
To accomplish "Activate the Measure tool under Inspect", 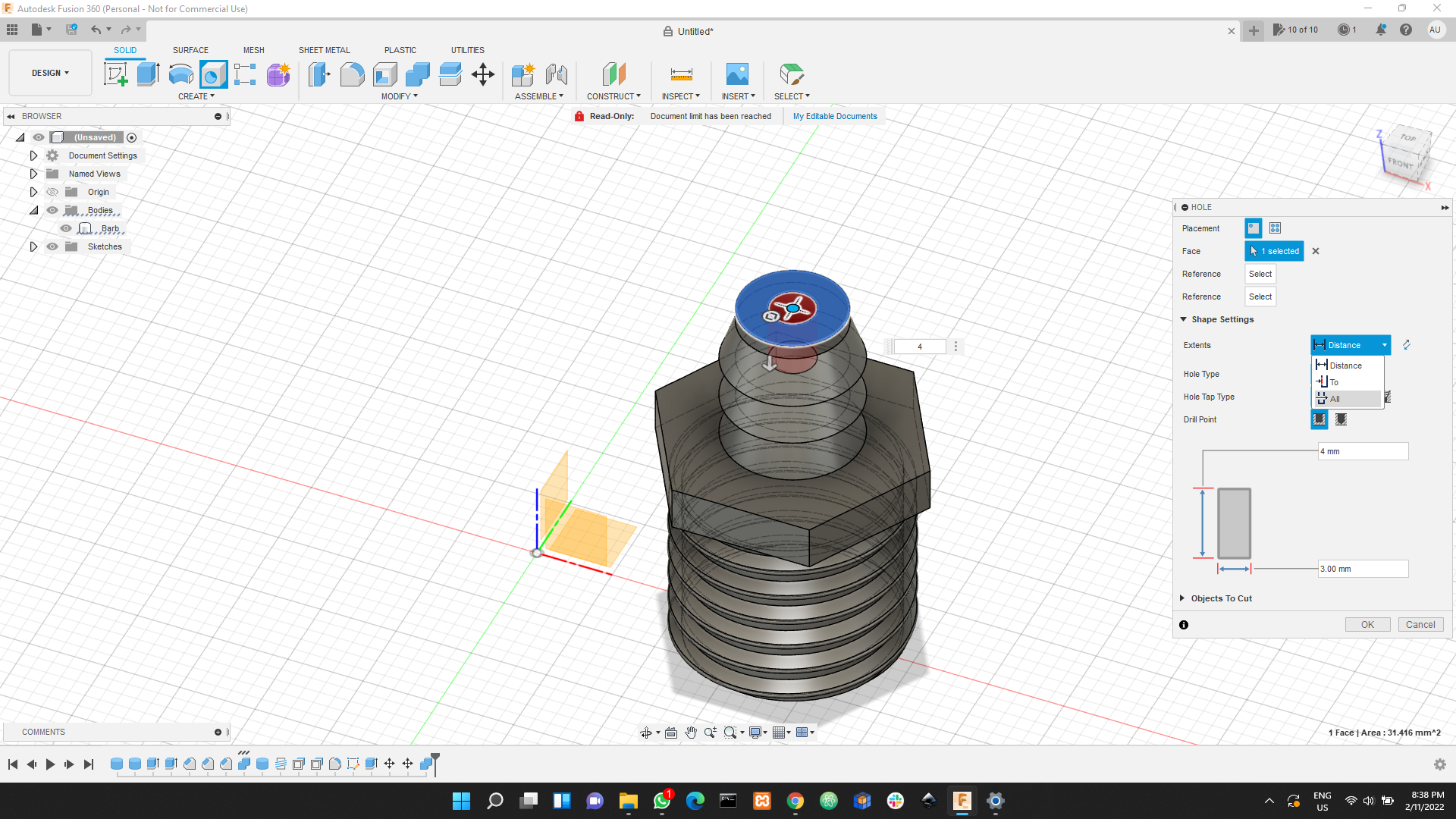I will (x=680, y=74).
